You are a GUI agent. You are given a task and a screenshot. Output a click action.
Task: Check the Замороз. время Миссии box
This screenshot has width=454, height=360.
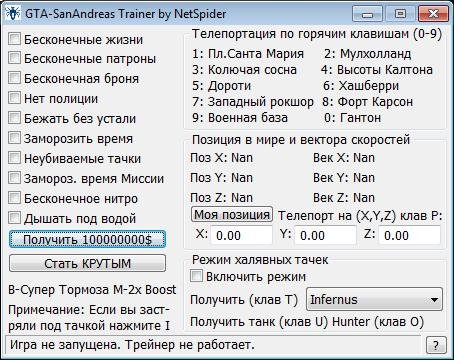pos(14,178)
